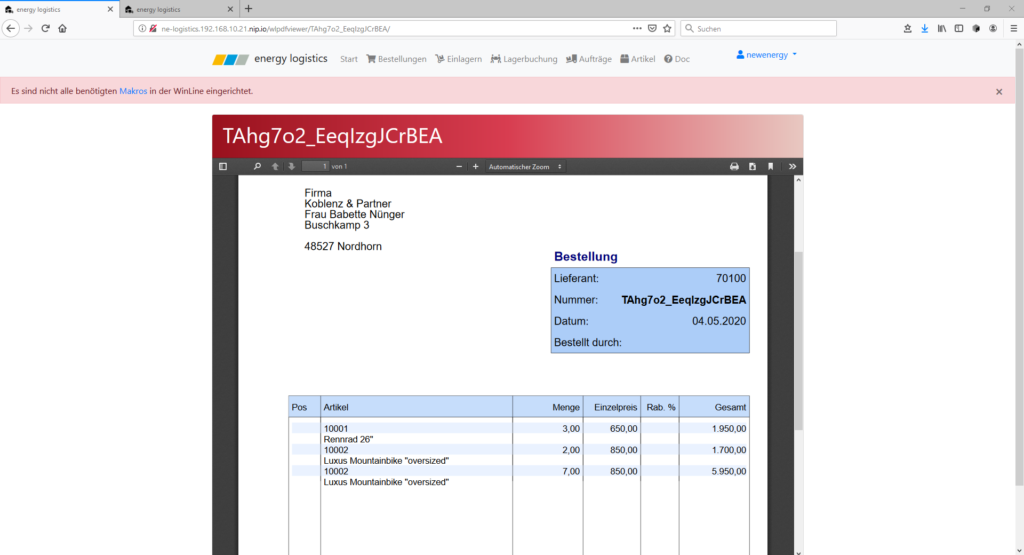Screen dimensions: 1024x555
Task: Zoom out the PDF with minus button
Action: (x=459, y=166)
